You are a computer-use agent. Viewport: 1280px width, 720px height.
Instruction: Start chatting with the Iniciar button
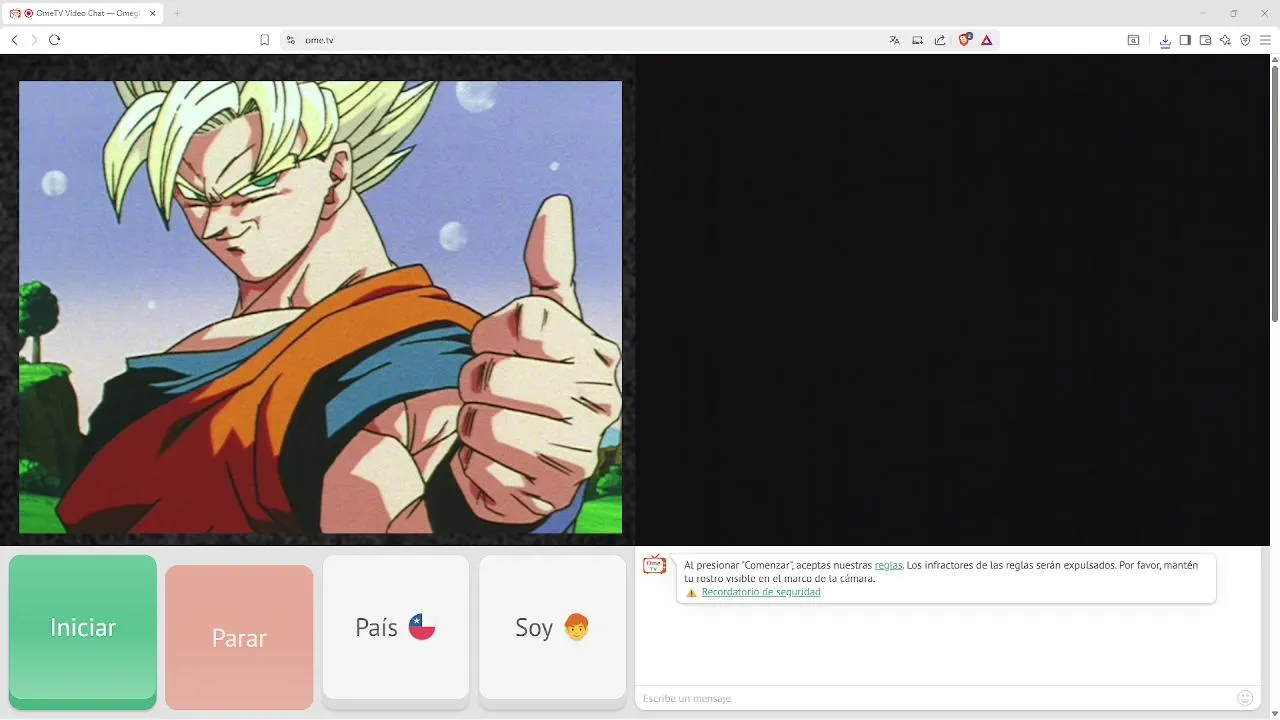[83, 628]
